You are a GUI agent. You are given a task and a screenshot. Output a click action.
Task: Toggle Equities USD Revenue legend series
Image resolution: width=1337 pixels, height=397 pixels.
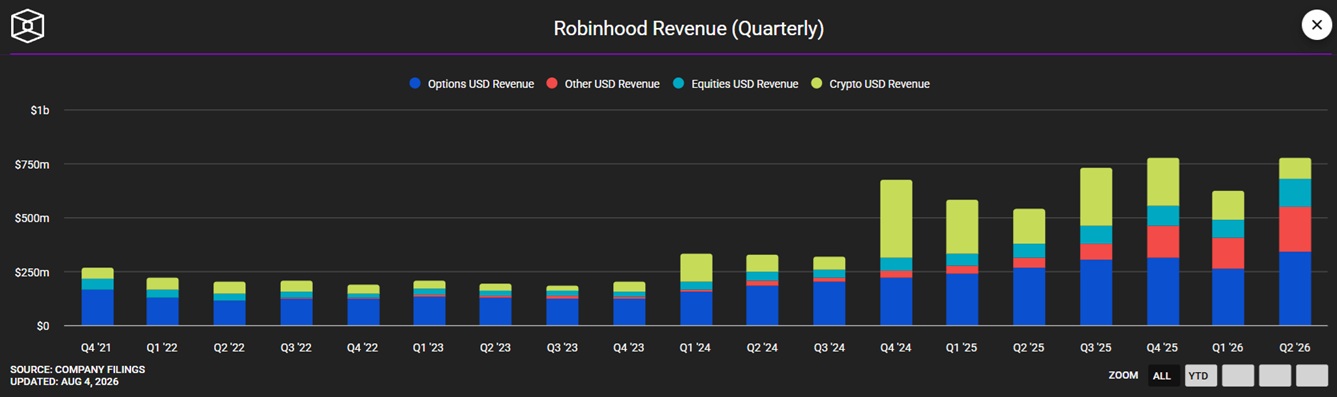click(x=735, y=84)
